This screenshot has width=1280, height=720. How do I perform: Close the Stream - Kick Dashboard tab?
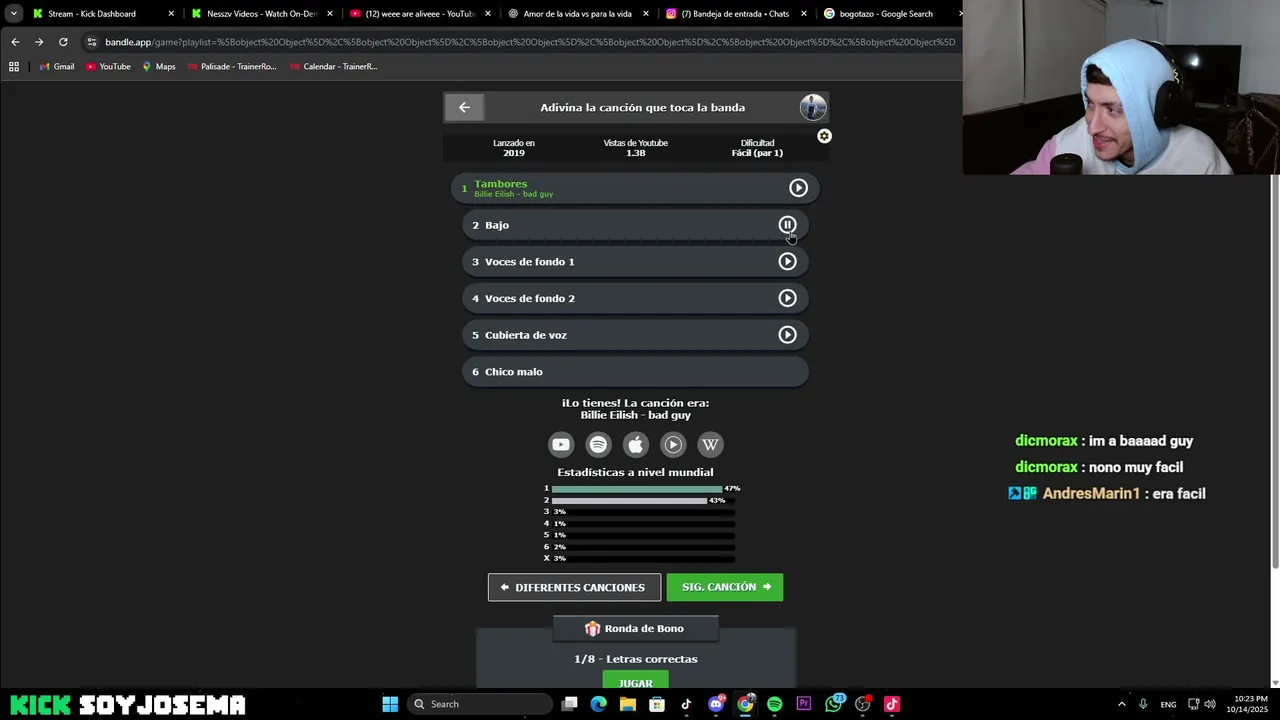(x=171, y=14)
